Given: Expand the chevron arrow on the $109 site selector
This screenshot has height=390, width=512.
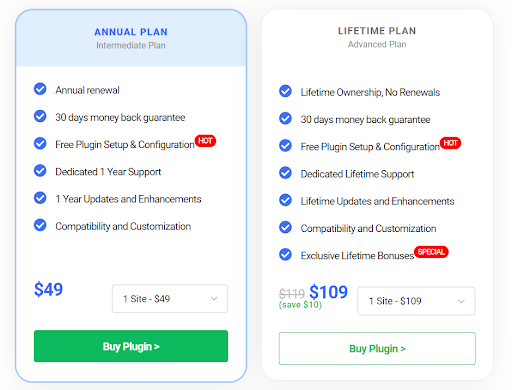Looking at the screenshot, I should coord(461,301).
